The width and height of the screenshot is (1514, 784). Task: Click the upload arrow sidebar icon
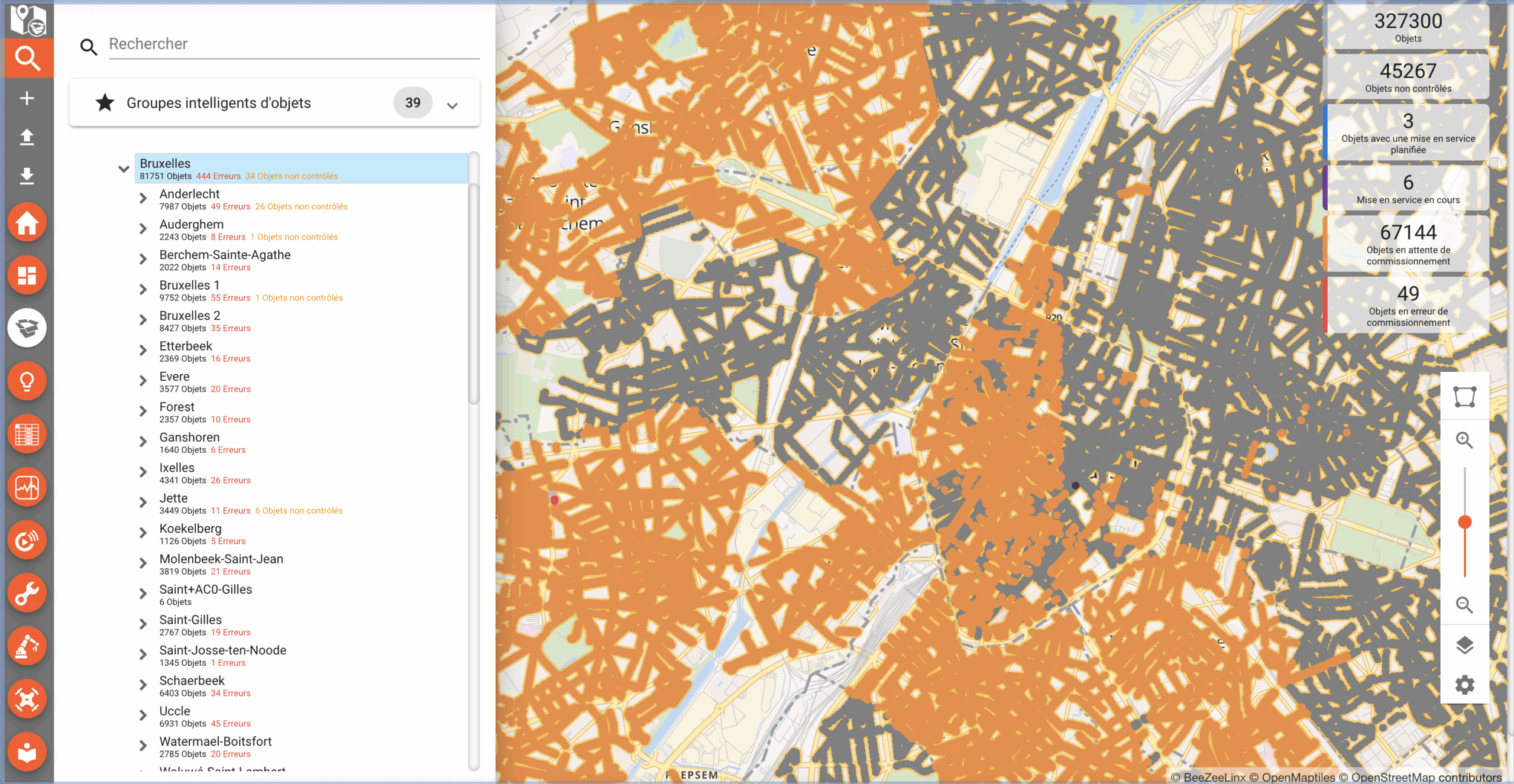click(x=27, y=137)
